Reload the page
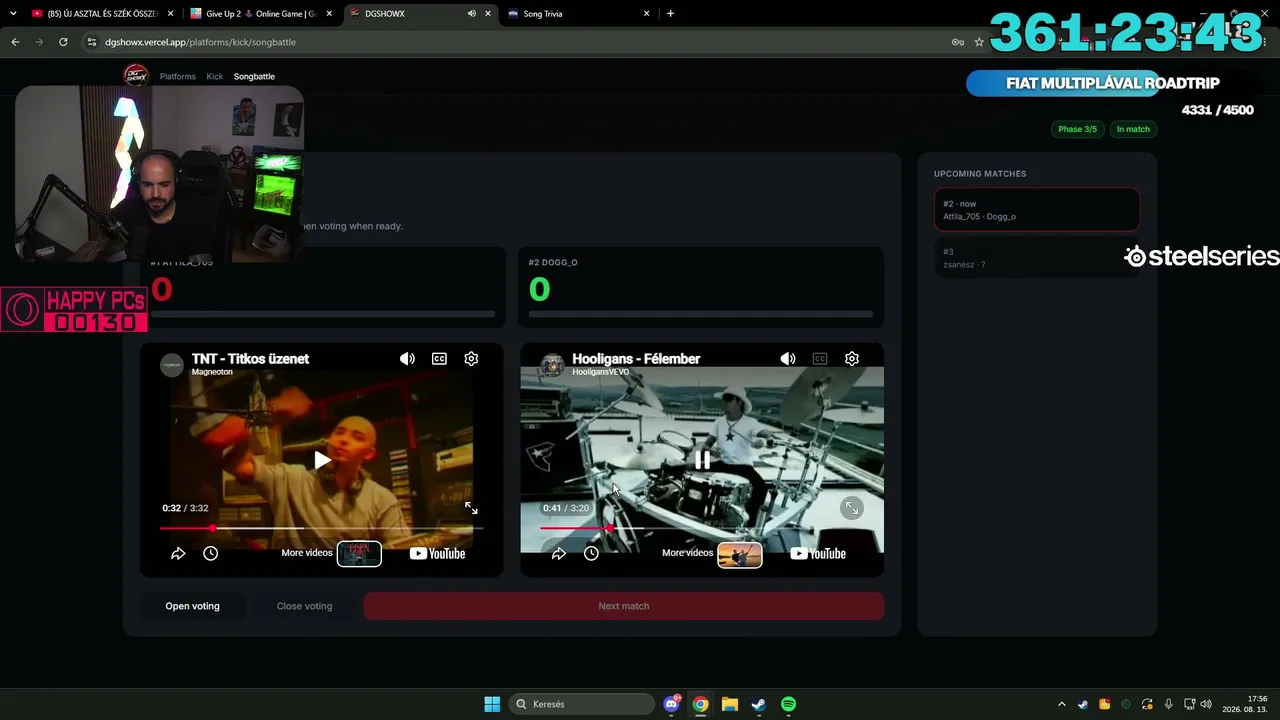 pyautogui.click(x=63, y=42)
